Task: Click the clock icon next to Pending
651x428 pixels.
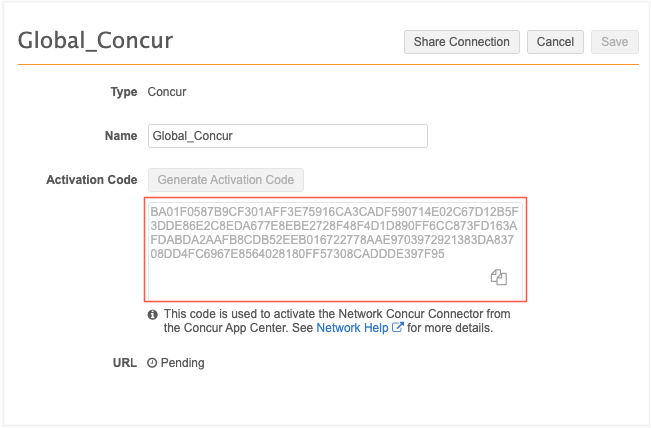Action: tap(152, 363)
